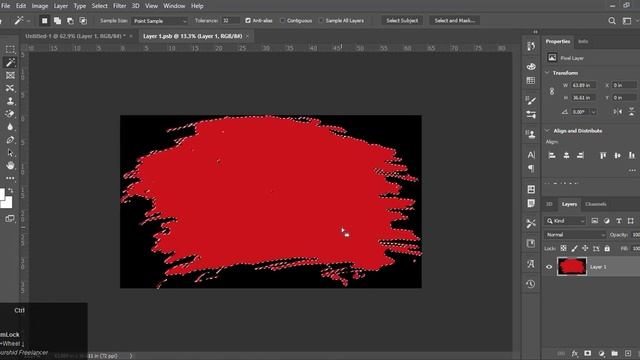Image resolution: width=640 pixels, height=360 pixels.
Task: Align horizontal centers icon
Action: (566, 156)
